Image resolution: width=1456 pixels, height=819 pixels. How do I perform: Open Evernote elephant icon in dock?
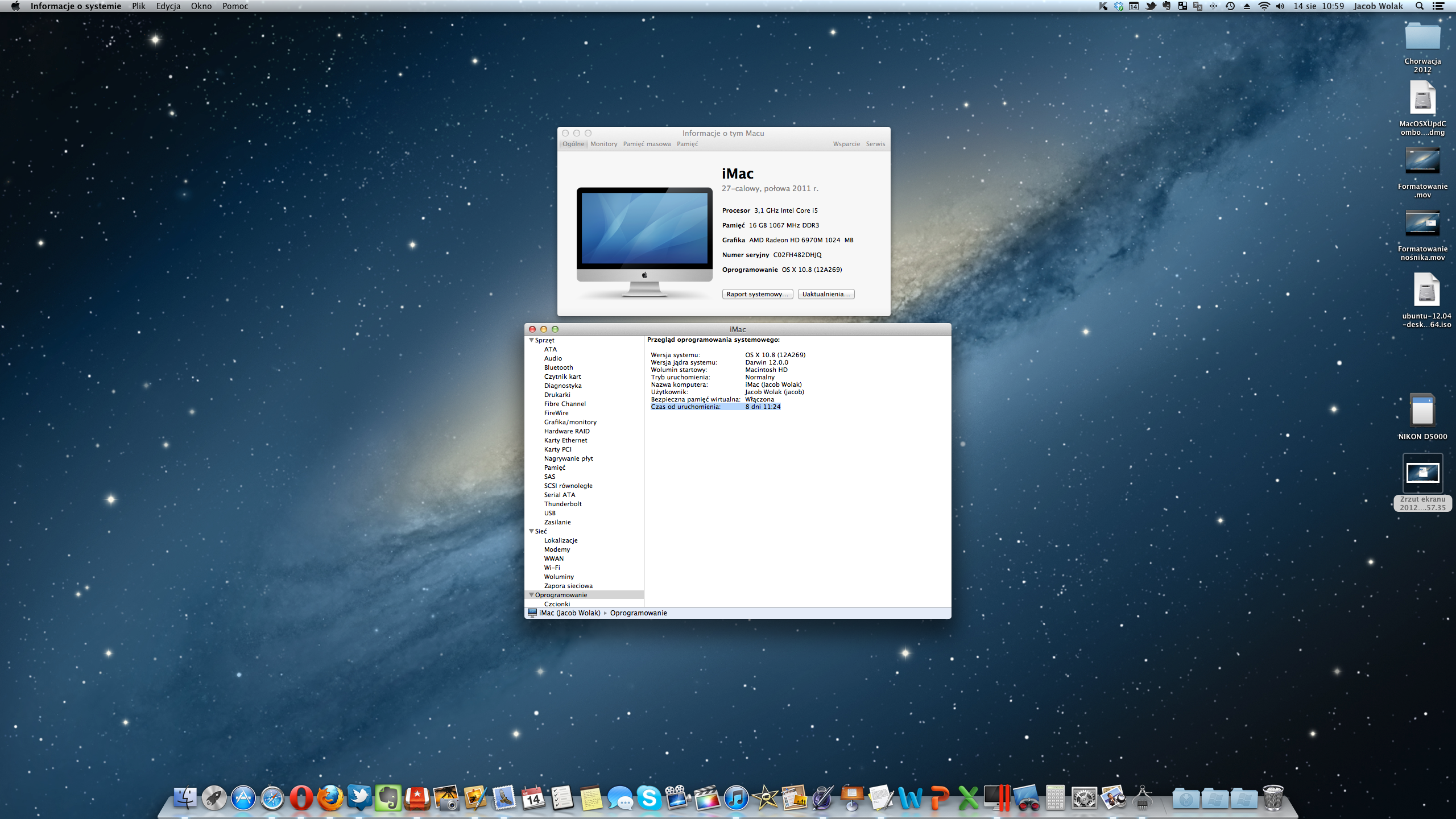point(388,797)
